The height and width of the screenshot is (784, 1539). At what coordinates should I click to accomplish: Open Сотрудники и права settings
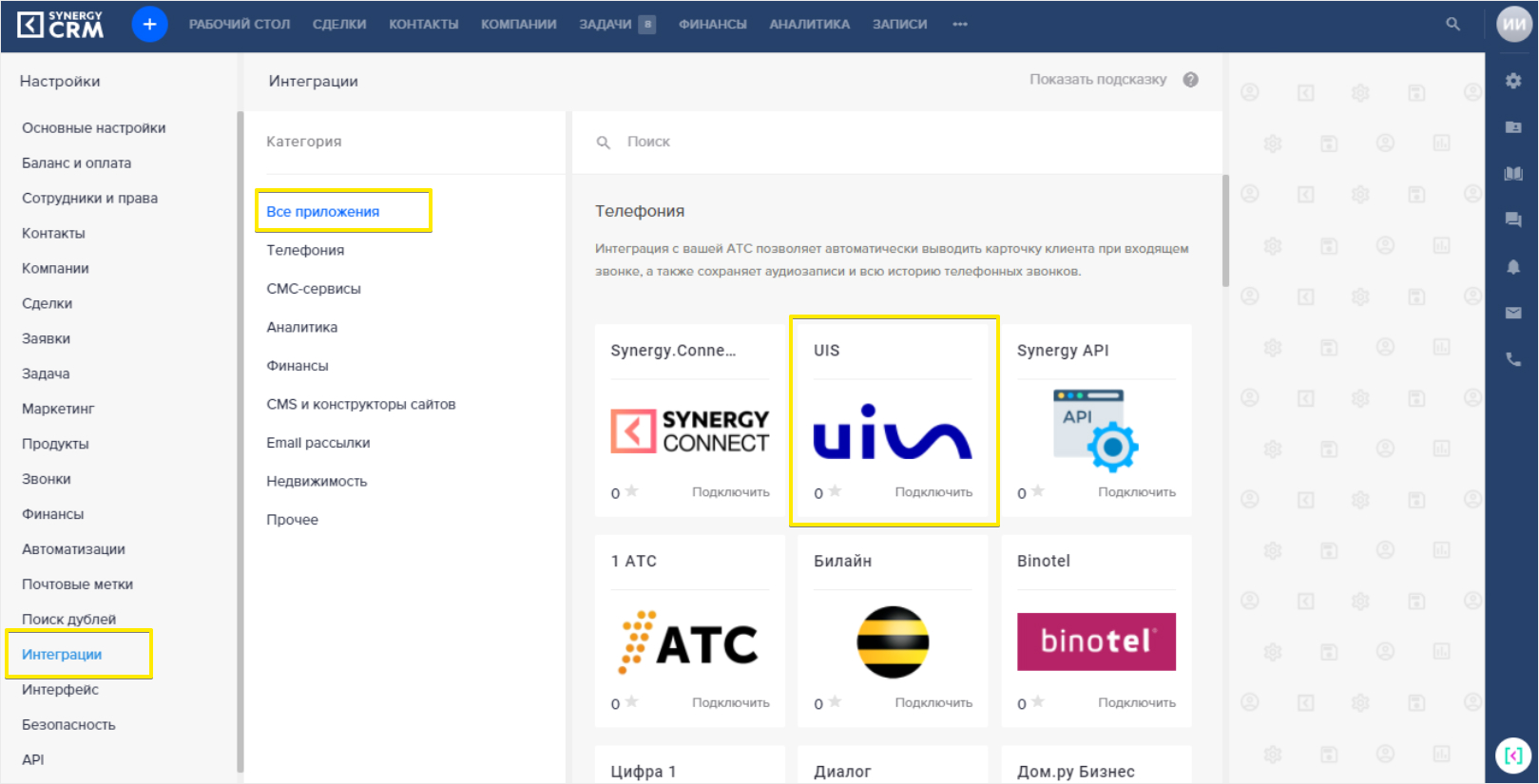coord(90,199)
